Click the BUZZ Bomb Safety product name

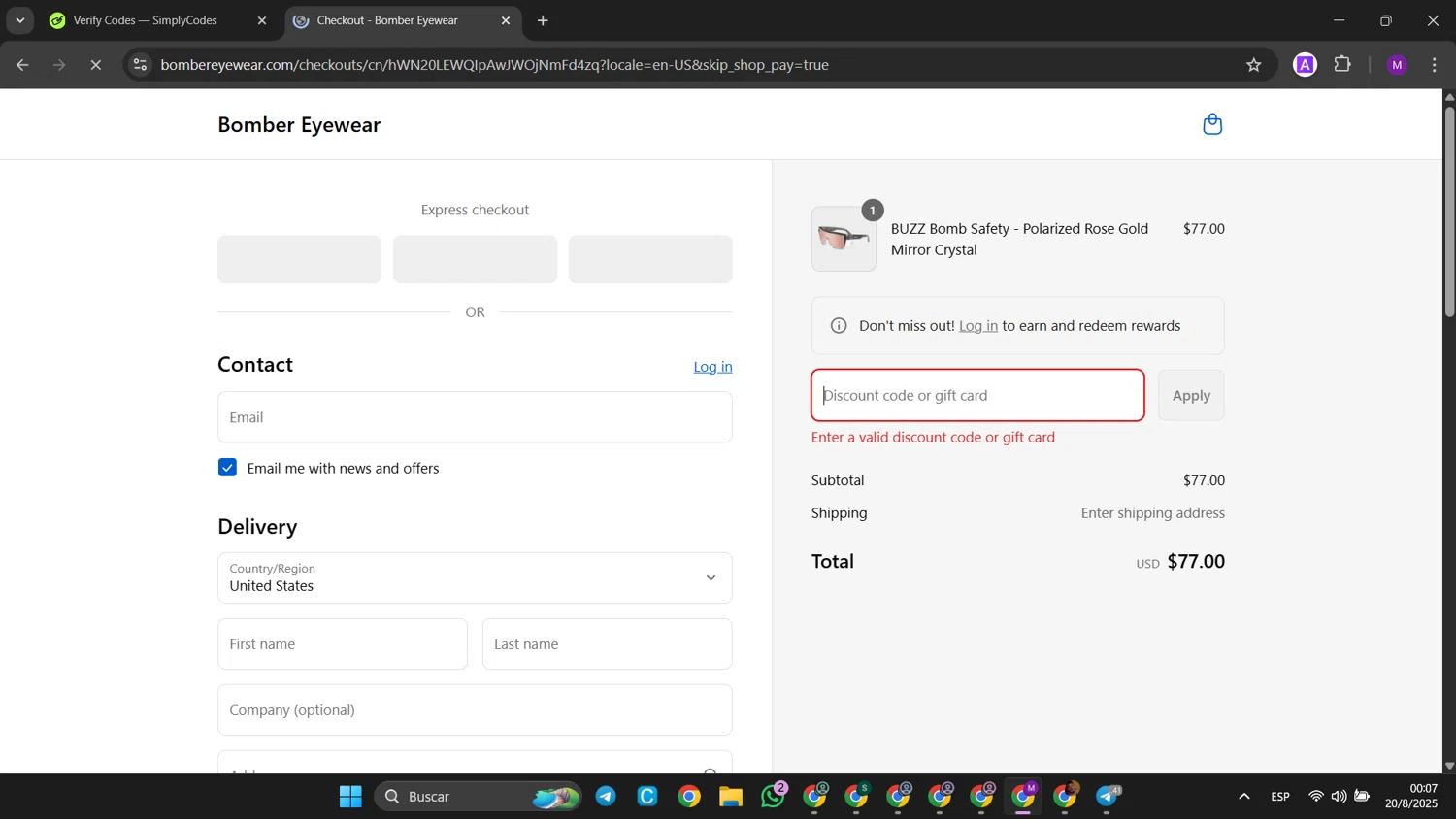1019,240
